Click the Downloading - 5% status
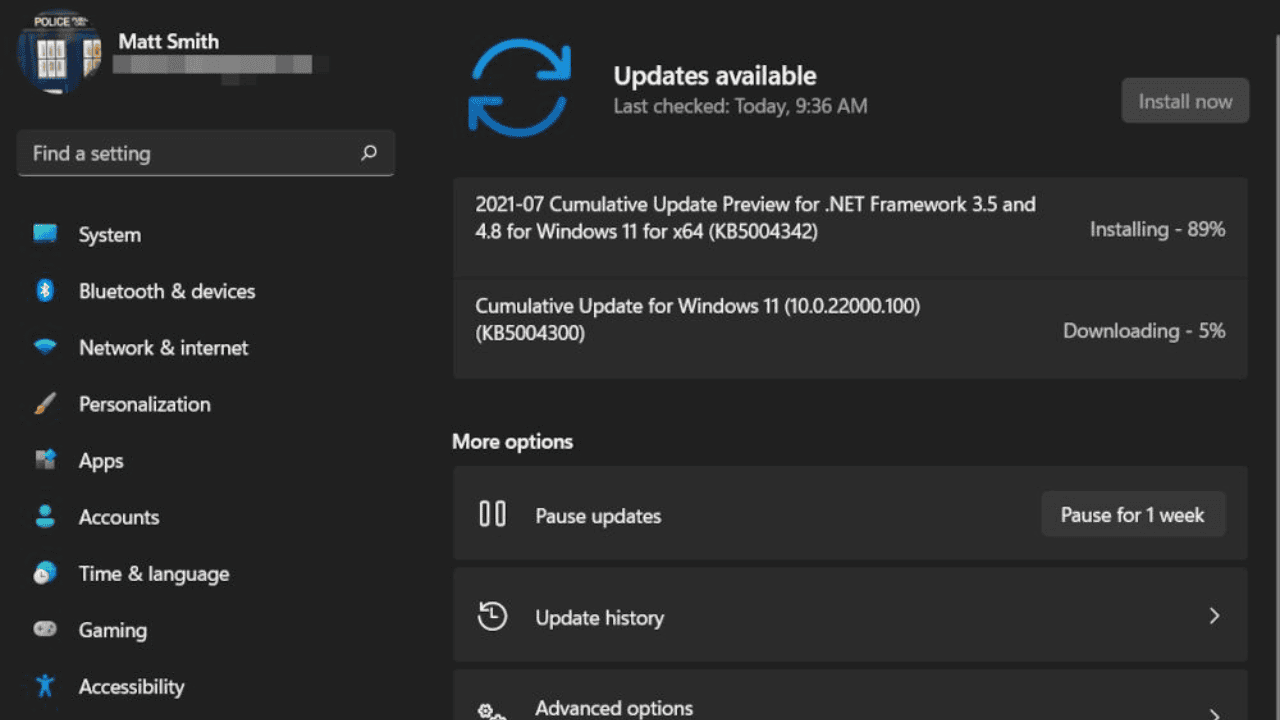This screenshot has height=720, width=1280. click(1144, 331)
